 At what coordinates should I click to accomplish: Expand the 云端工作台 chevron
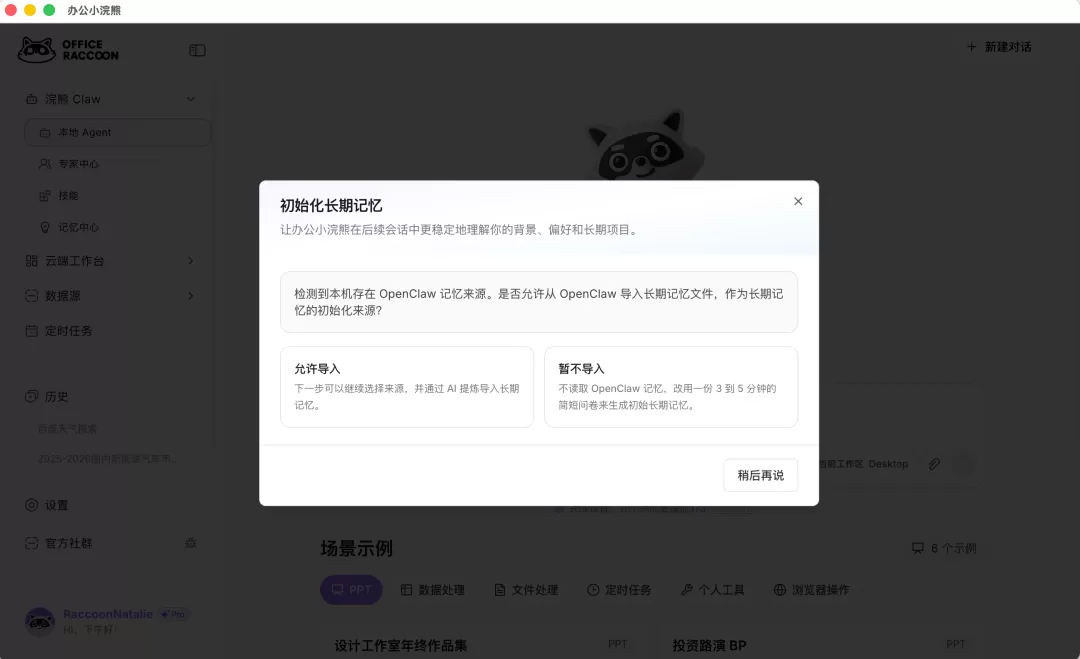(191, 260)
